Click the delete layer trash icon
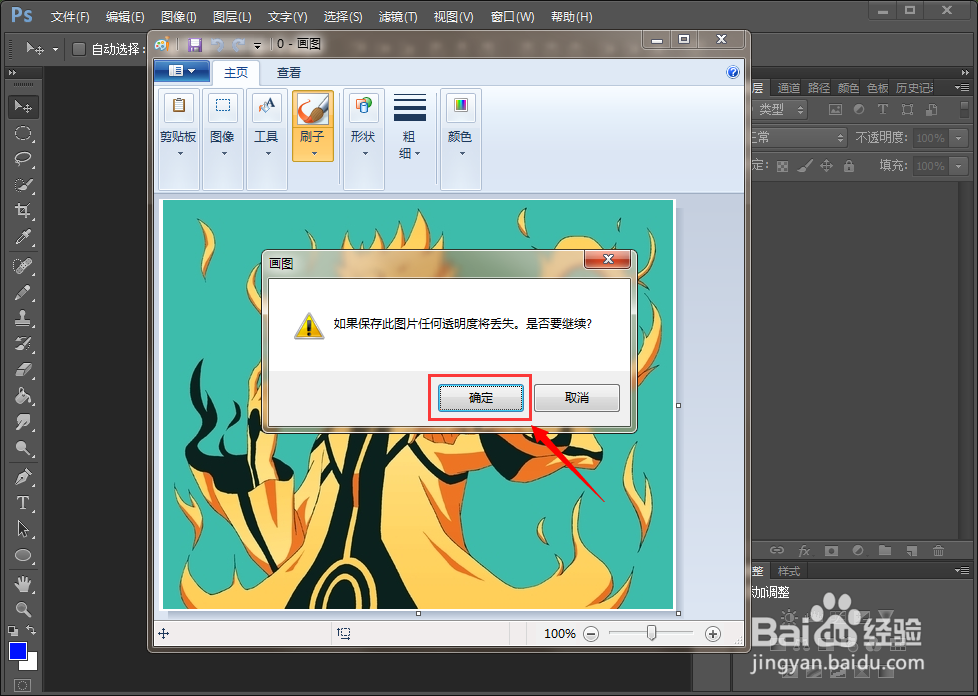This screenshot has width=978, height=696. (938, 551)
